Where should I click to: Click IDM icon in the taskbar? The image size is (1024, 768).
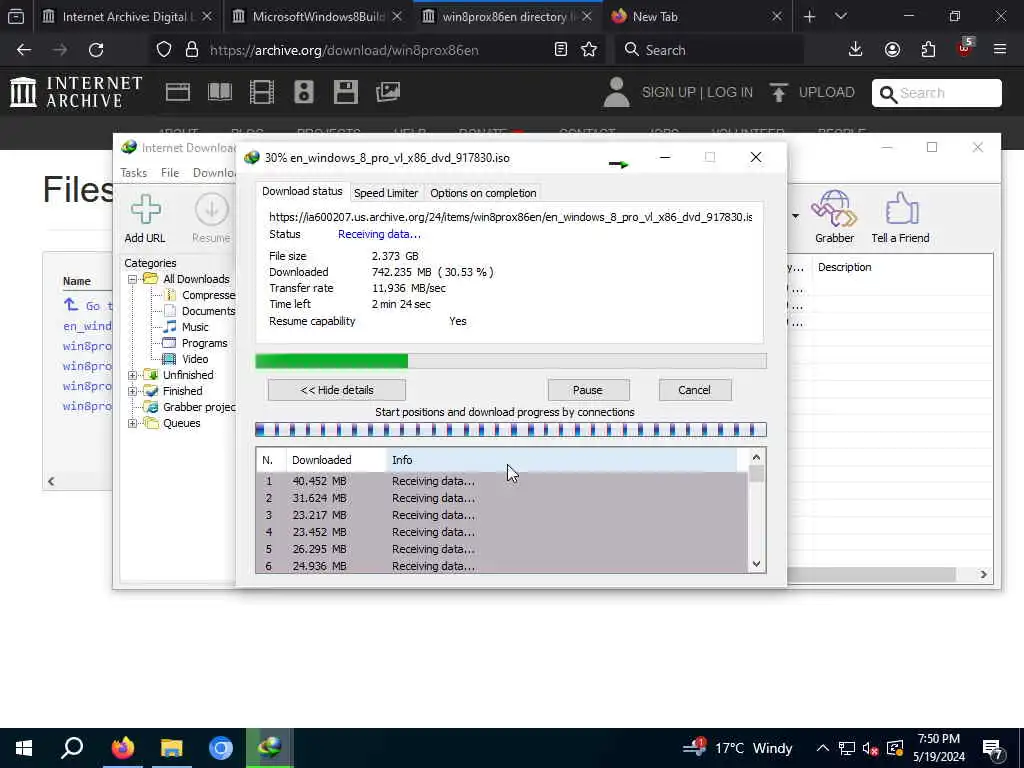coord(269,748)
